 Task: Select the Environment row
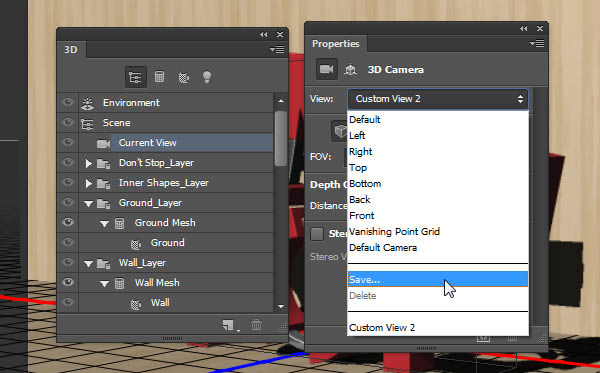pos(165,103)
